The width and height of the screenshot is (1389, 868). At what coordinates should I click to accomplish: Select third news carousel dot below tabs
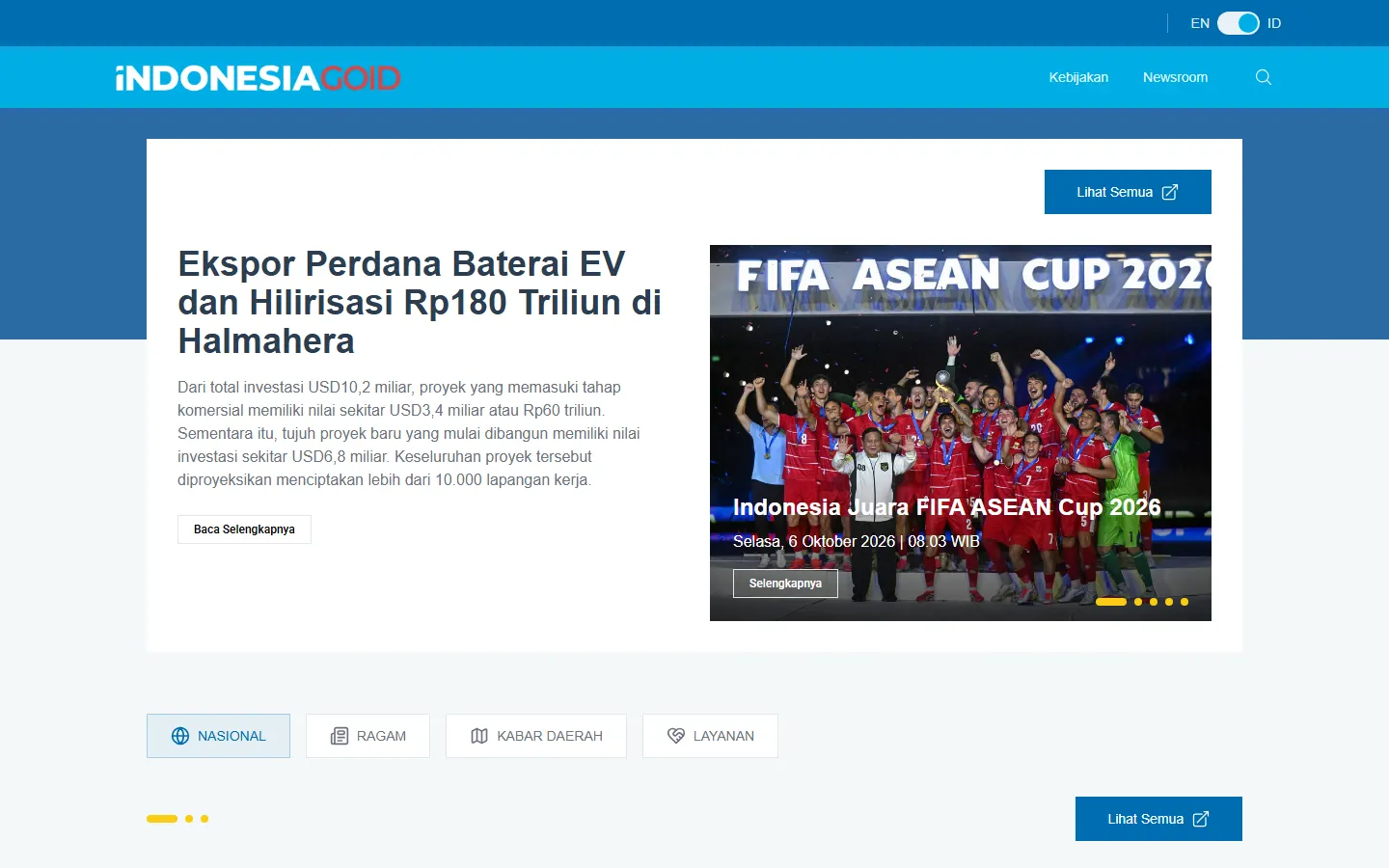tap(204, 819)
